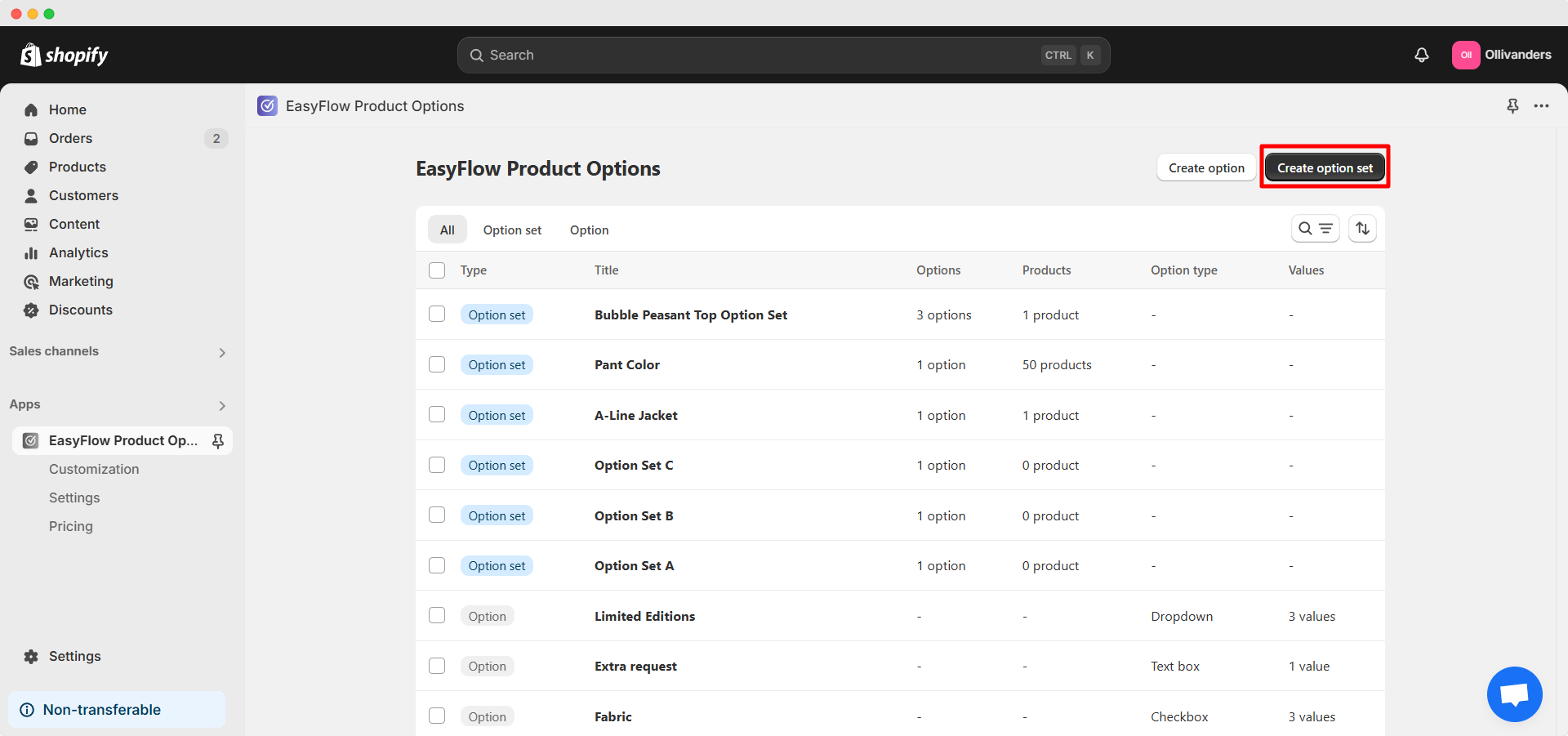The width and height of the screenshot is (1568, 736).
Task: Check the Bubble Peasant Top Option Set row
Action: click(437, 314)
